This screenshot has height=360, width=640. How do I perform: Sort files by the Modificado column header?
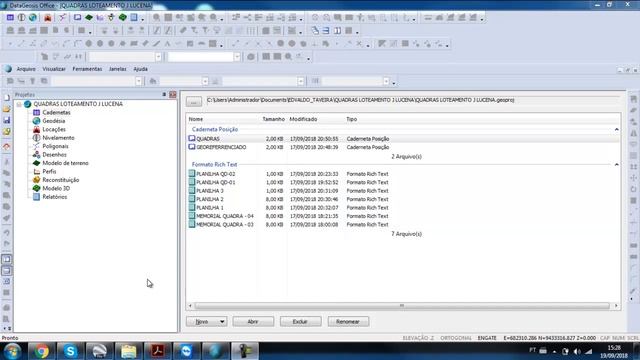(303, 119)
